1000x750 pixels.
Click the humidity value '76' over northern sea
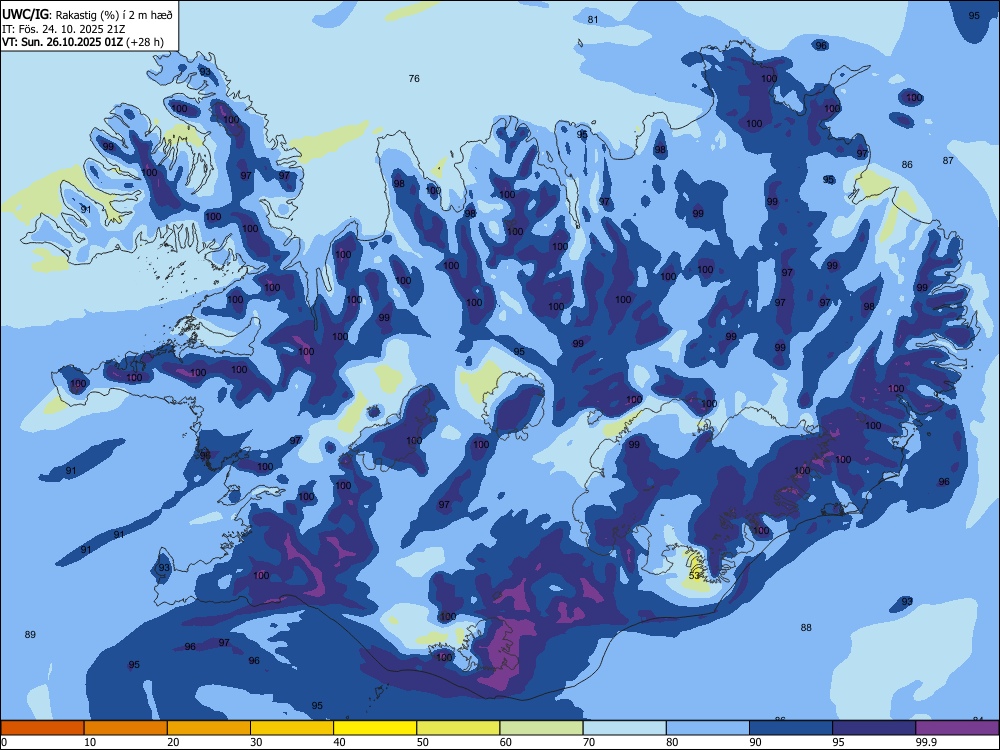414,78
